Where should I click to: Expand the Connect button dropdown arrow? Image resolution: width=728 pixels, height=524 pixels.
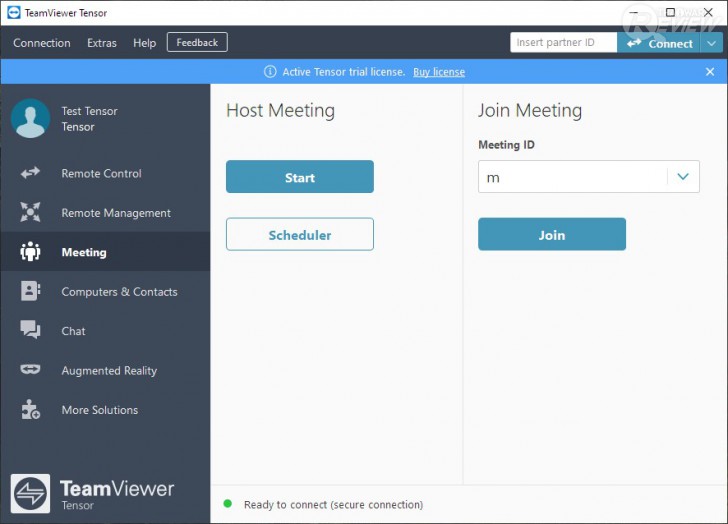[711, 43]
